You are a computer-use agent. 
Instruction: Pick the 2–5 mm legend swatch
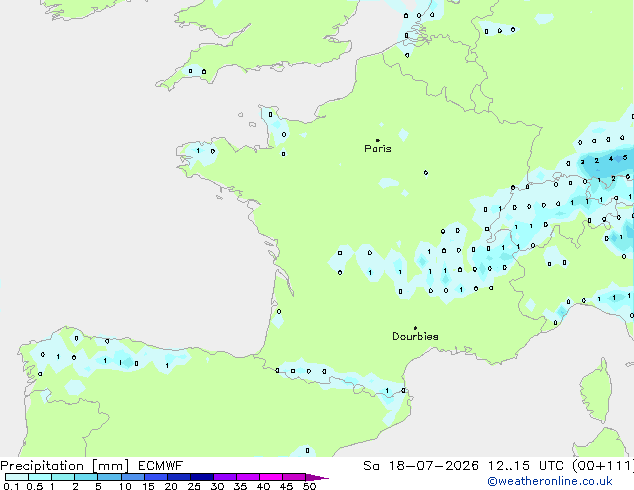pos(86,477)
